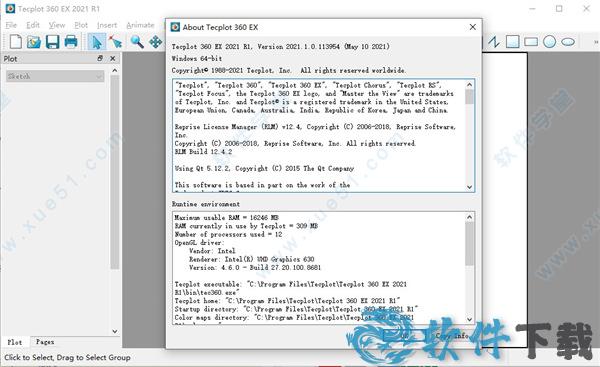
Task: Open the Edit menu
Action: pos(33,25)
